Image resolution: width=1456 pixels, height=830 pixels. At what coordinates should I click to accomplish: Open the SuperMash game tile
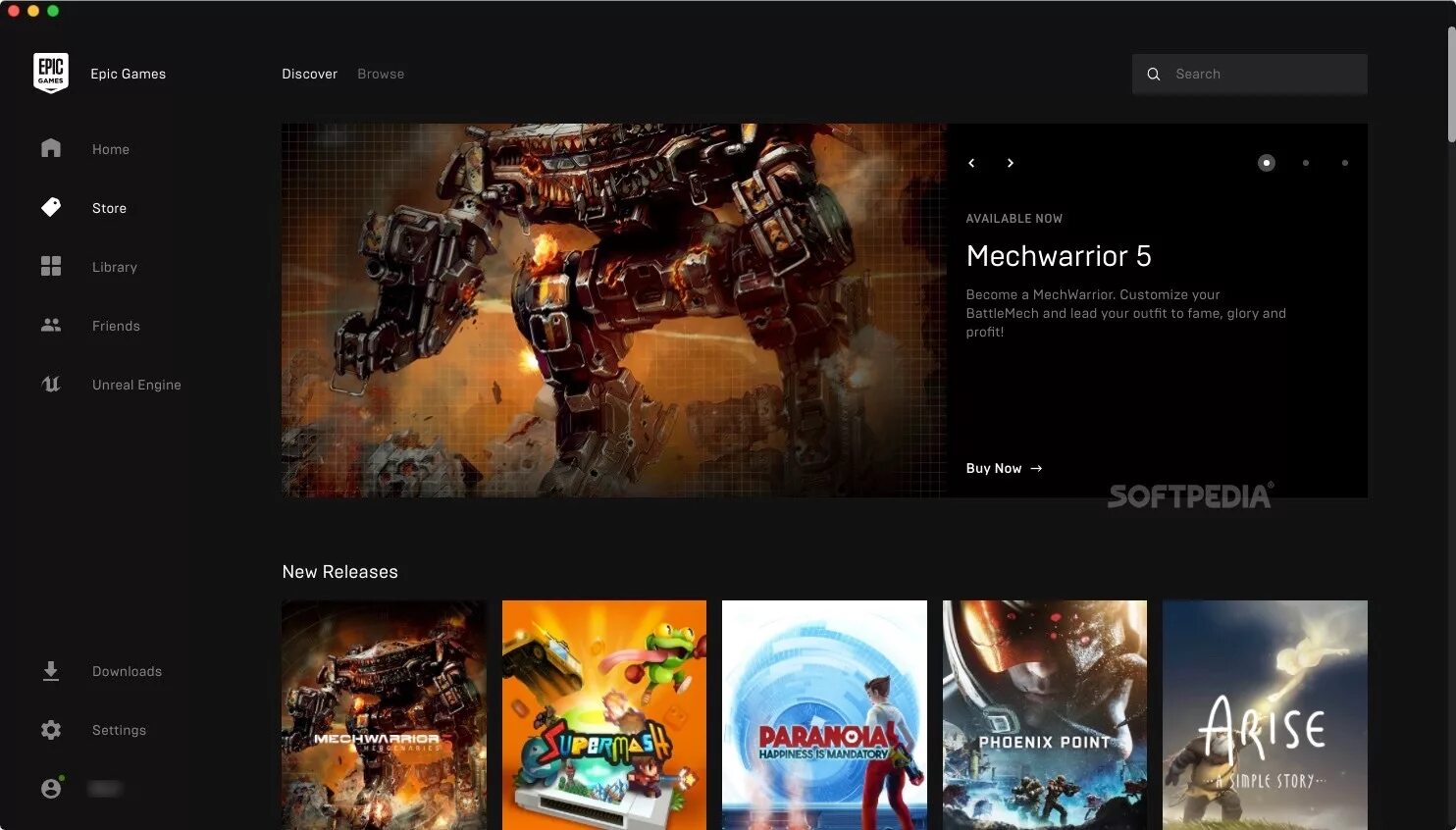click(604, 715)
